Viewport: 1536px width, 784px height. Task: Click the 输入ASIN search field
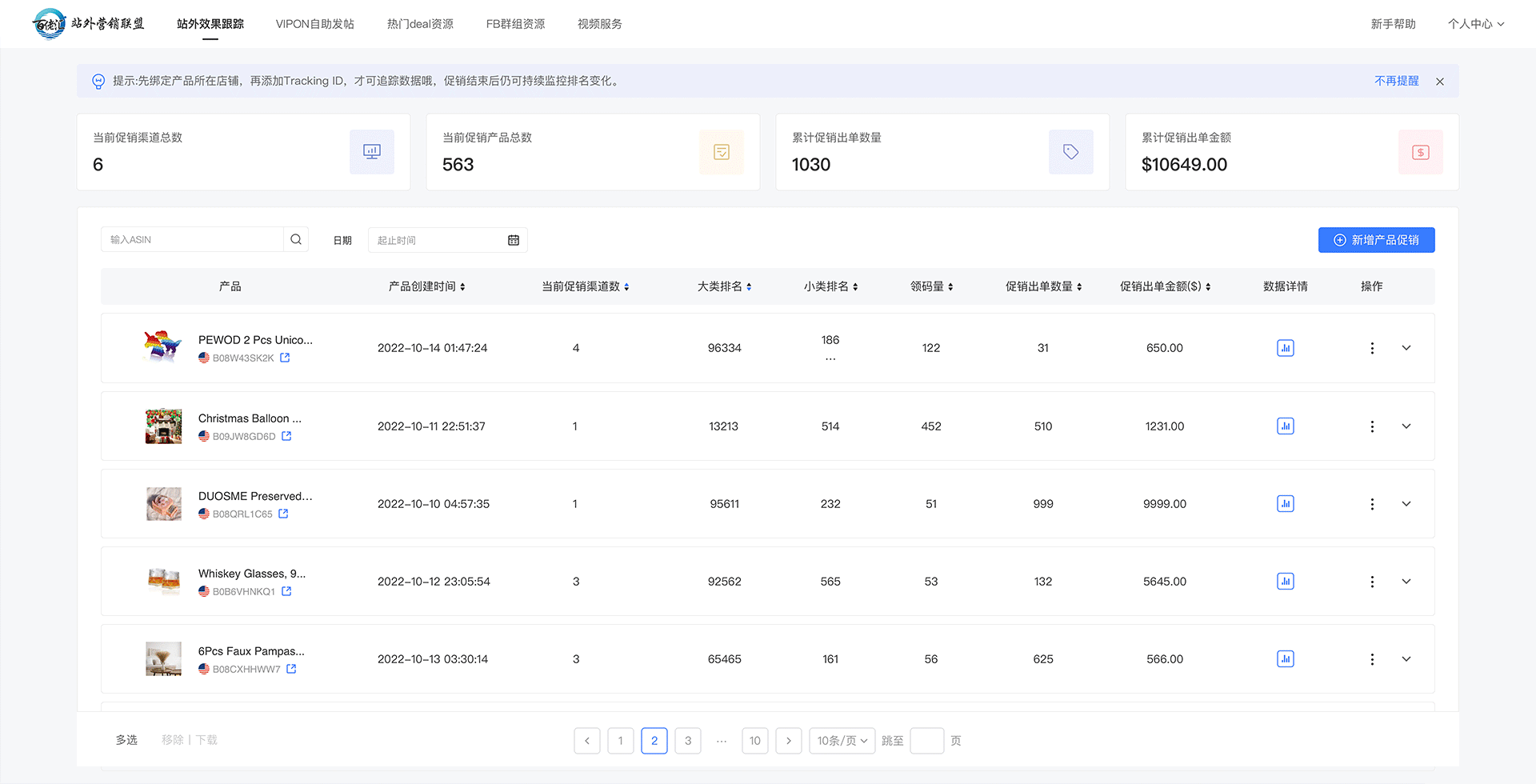click(x=192, y=240)
